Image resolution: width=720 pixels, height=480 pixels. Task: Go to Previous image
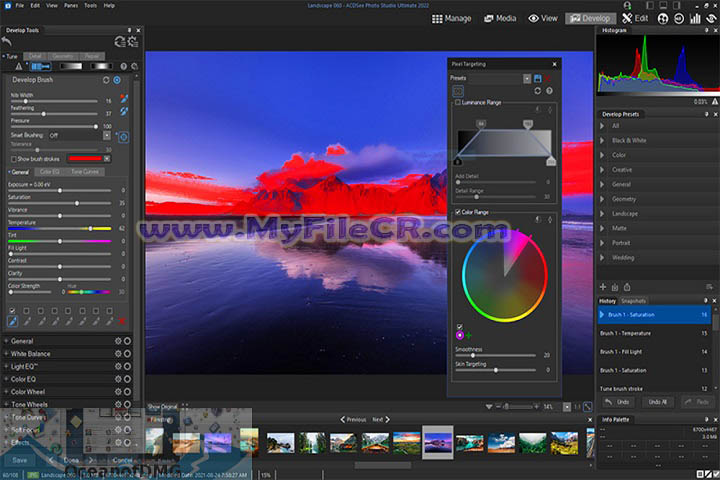[353, 419]
